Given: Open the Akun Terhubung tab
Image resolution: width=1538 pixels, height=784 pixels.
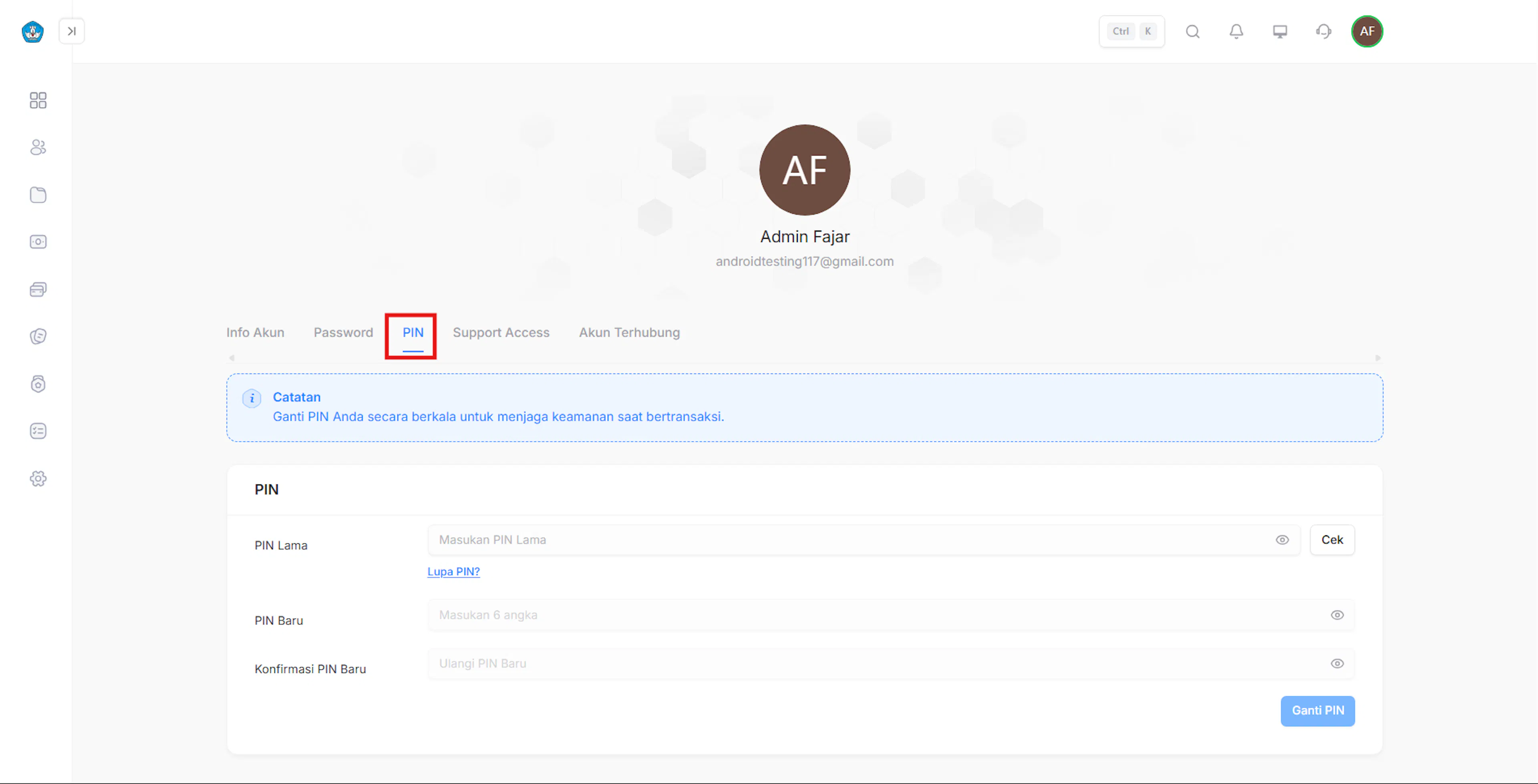Looking at the screenshot, I should coord(629,333).
